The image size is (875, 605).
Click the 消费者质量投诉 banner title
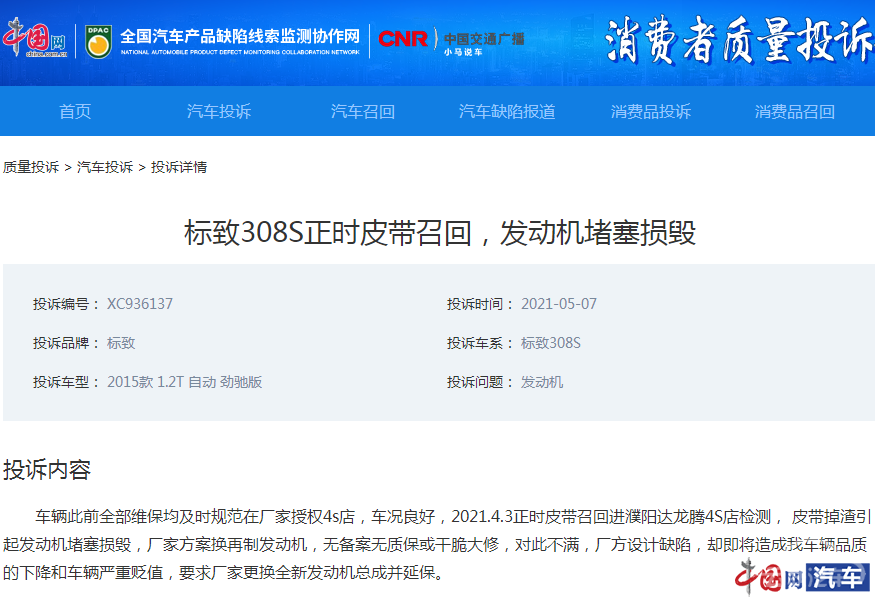click(x=738, y=40)
